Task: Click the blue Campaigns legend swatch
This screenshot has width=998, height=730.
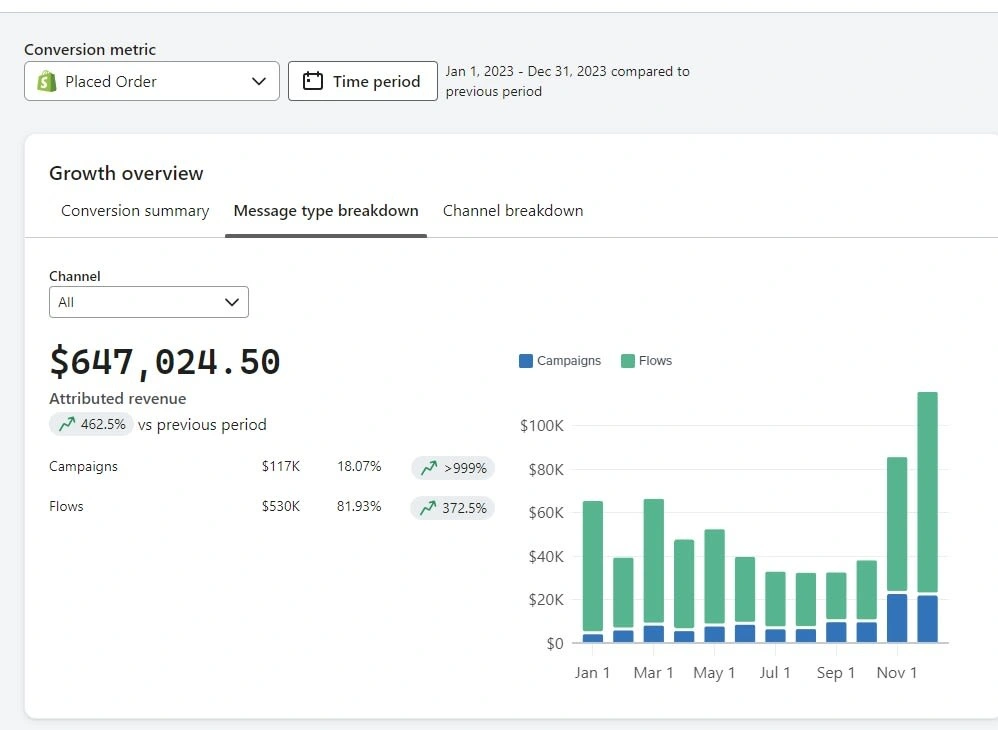Action: 526,361
